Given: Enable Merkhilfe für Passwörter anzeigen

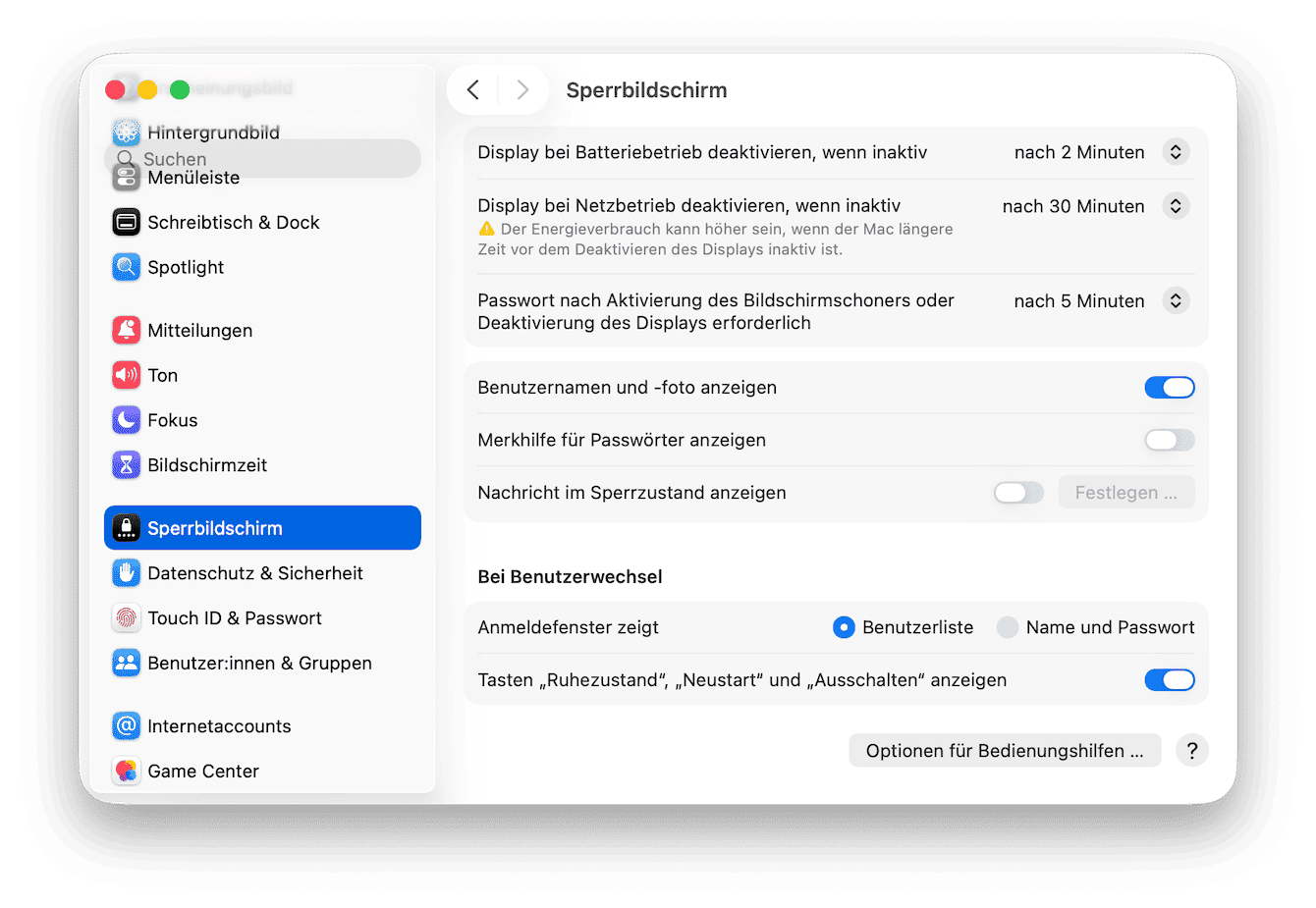Looking at the screenshot, I should tap(1170, 440).
